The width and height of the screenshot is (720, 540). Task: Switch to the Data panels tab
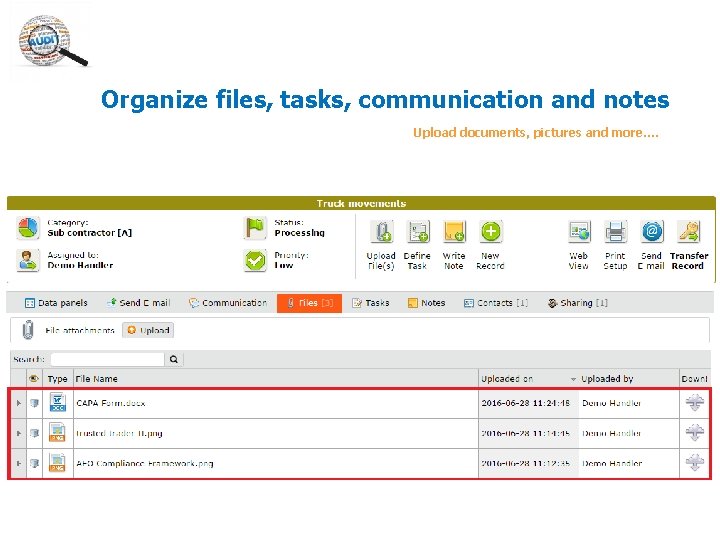56,303
